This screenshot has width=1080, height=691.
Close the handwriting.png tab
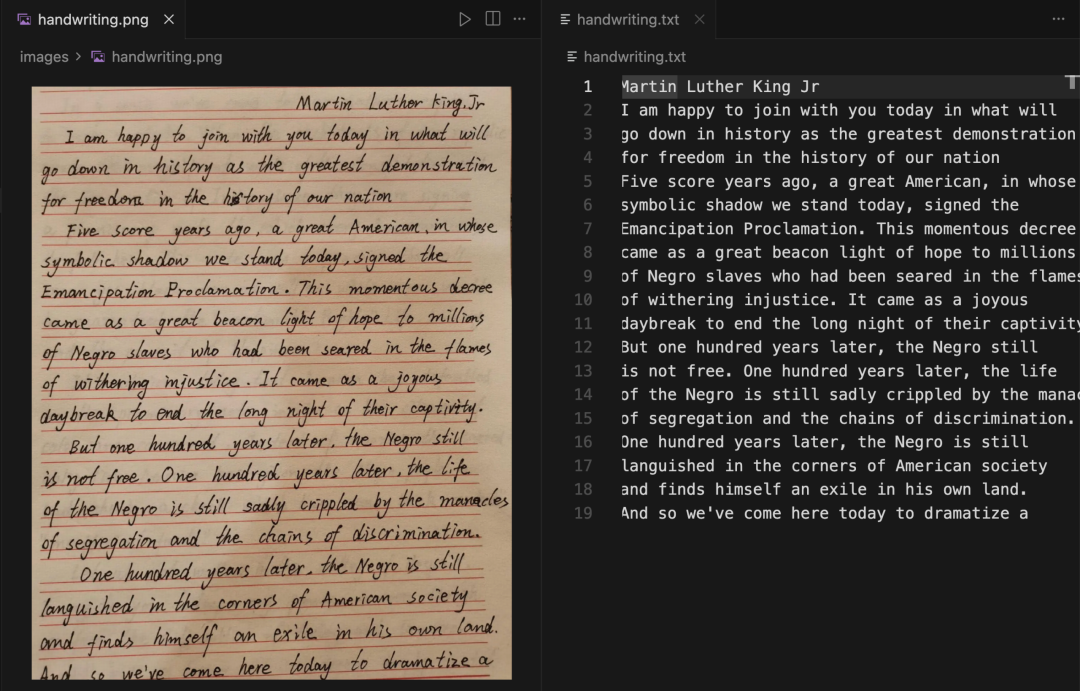click(169, 19)
